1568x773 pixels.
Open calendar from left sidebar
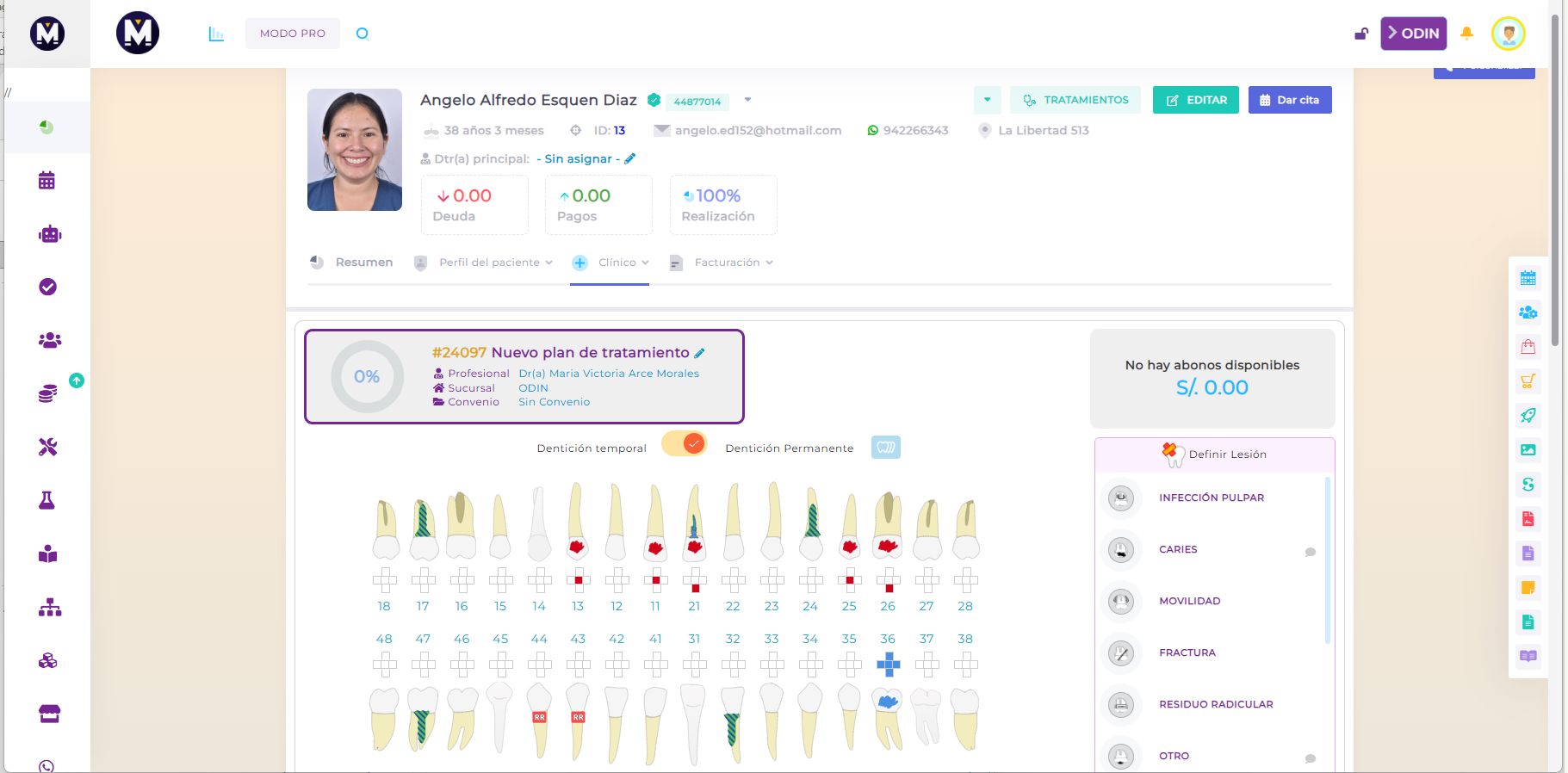pyautogui.click(x=47, y=181)
